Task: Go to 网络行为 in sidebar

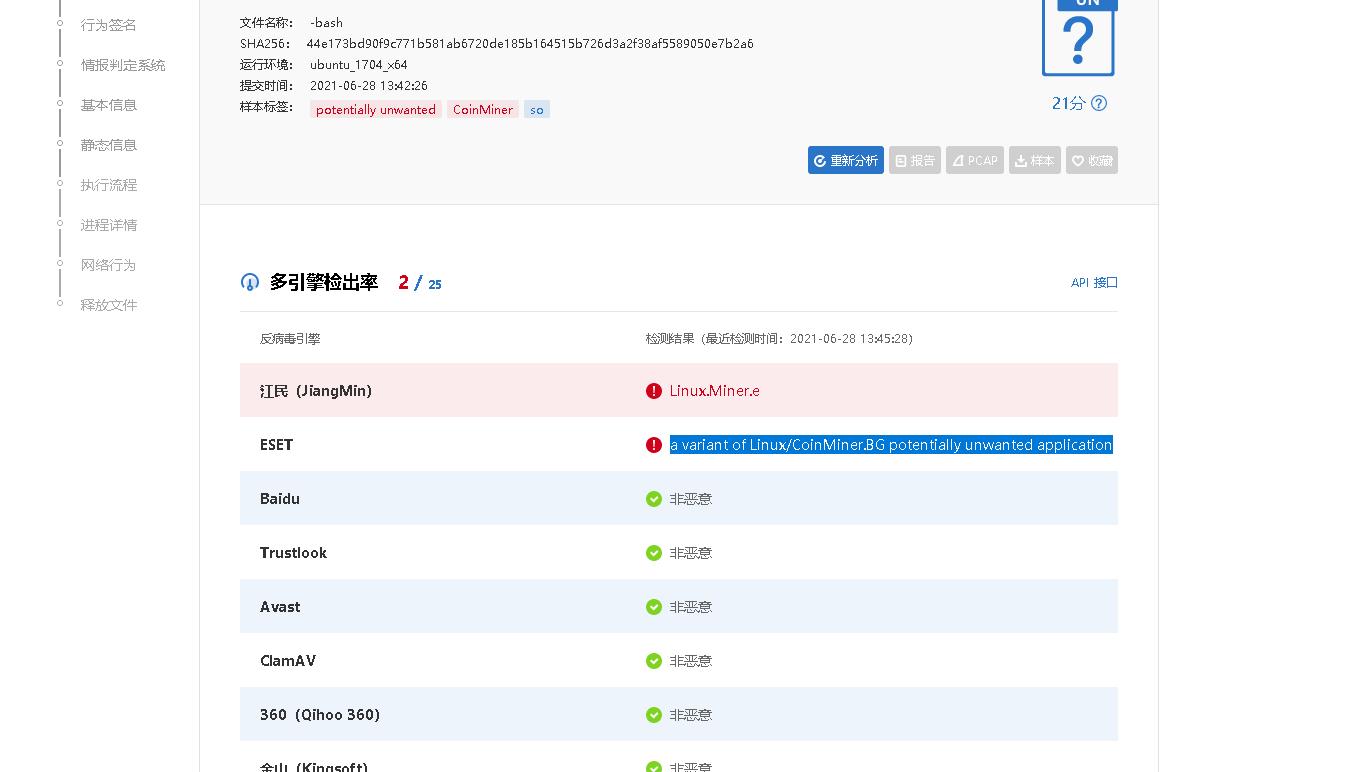Action: 108,265
